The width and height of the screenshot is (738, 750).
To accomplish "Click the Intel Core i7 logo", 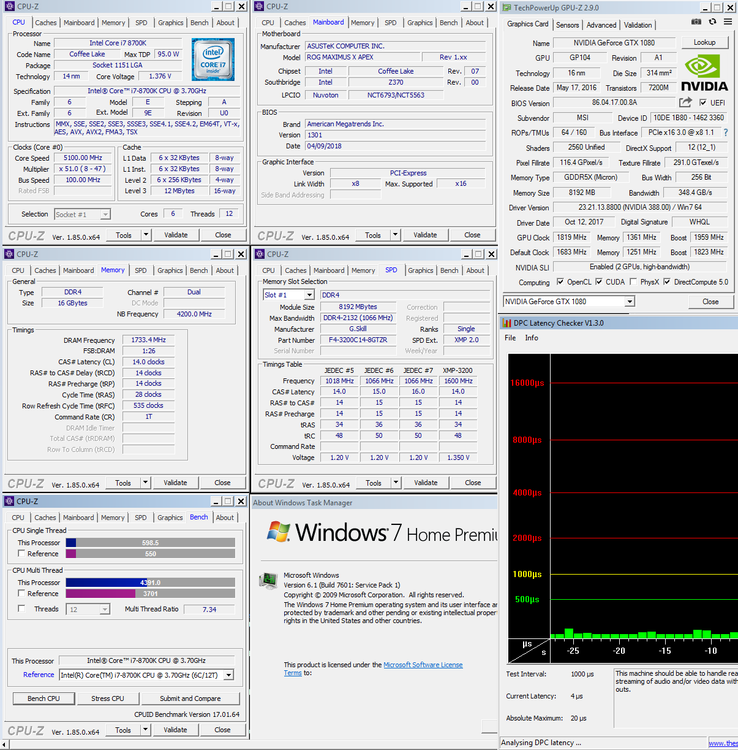I will [x=213, y=59].
